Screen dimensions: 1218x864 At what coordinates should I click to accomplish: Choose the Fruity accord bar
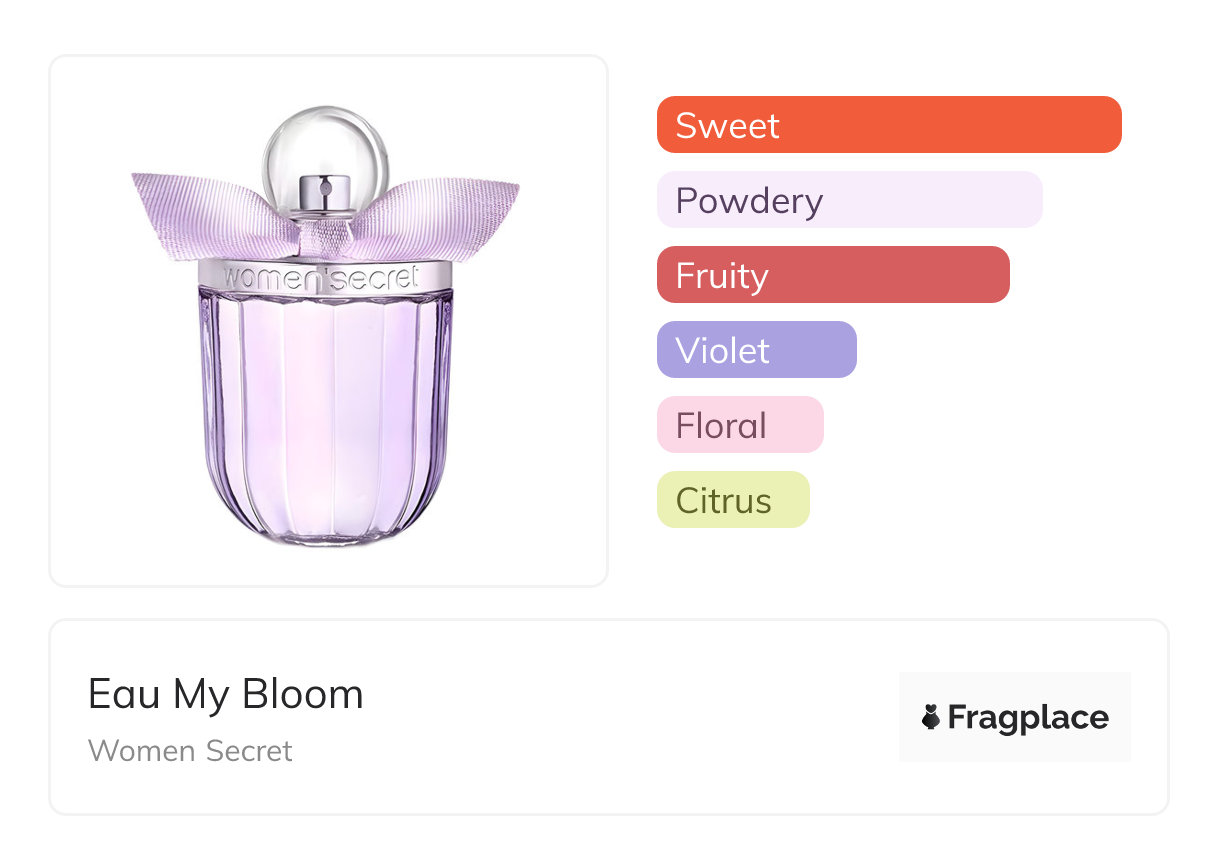[833, 275]
